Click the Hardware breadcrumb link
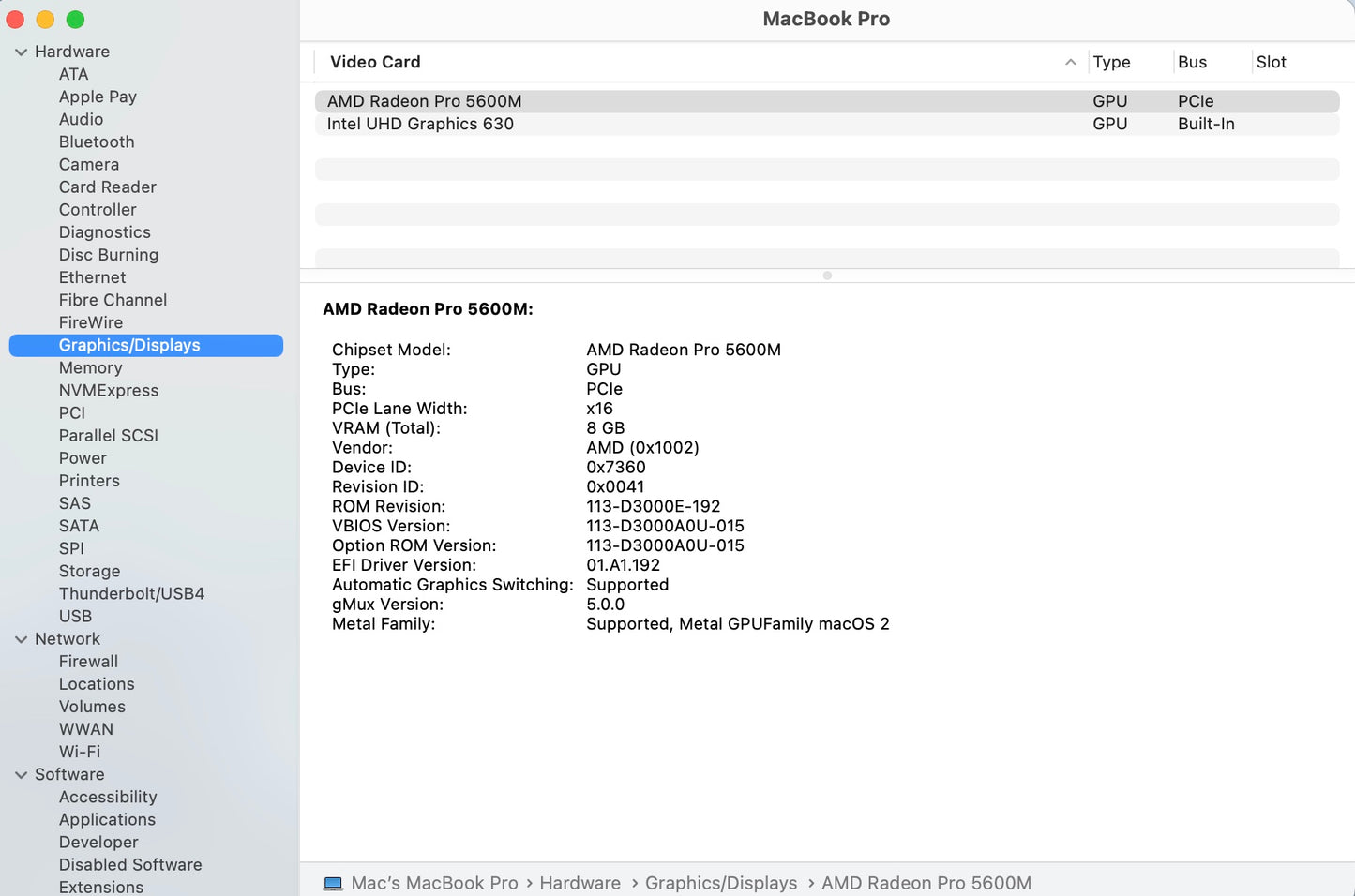1355x896 pixels. tap(580, 882)
